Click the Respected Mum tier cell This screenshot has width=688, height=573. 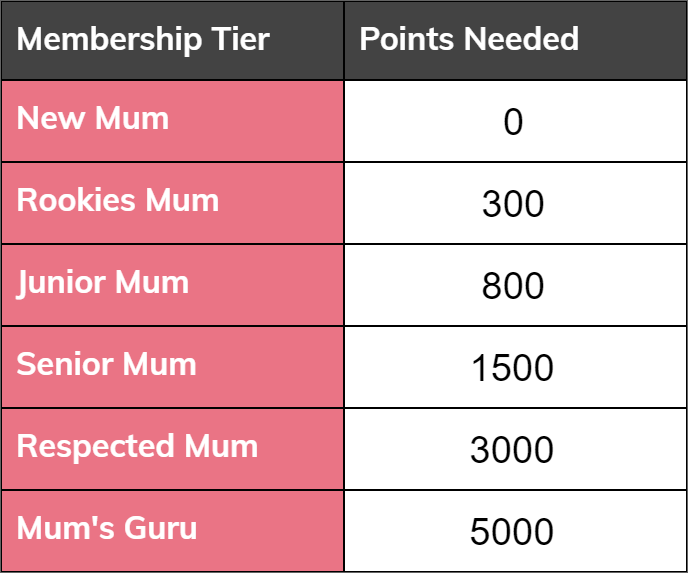pos(172,449)
